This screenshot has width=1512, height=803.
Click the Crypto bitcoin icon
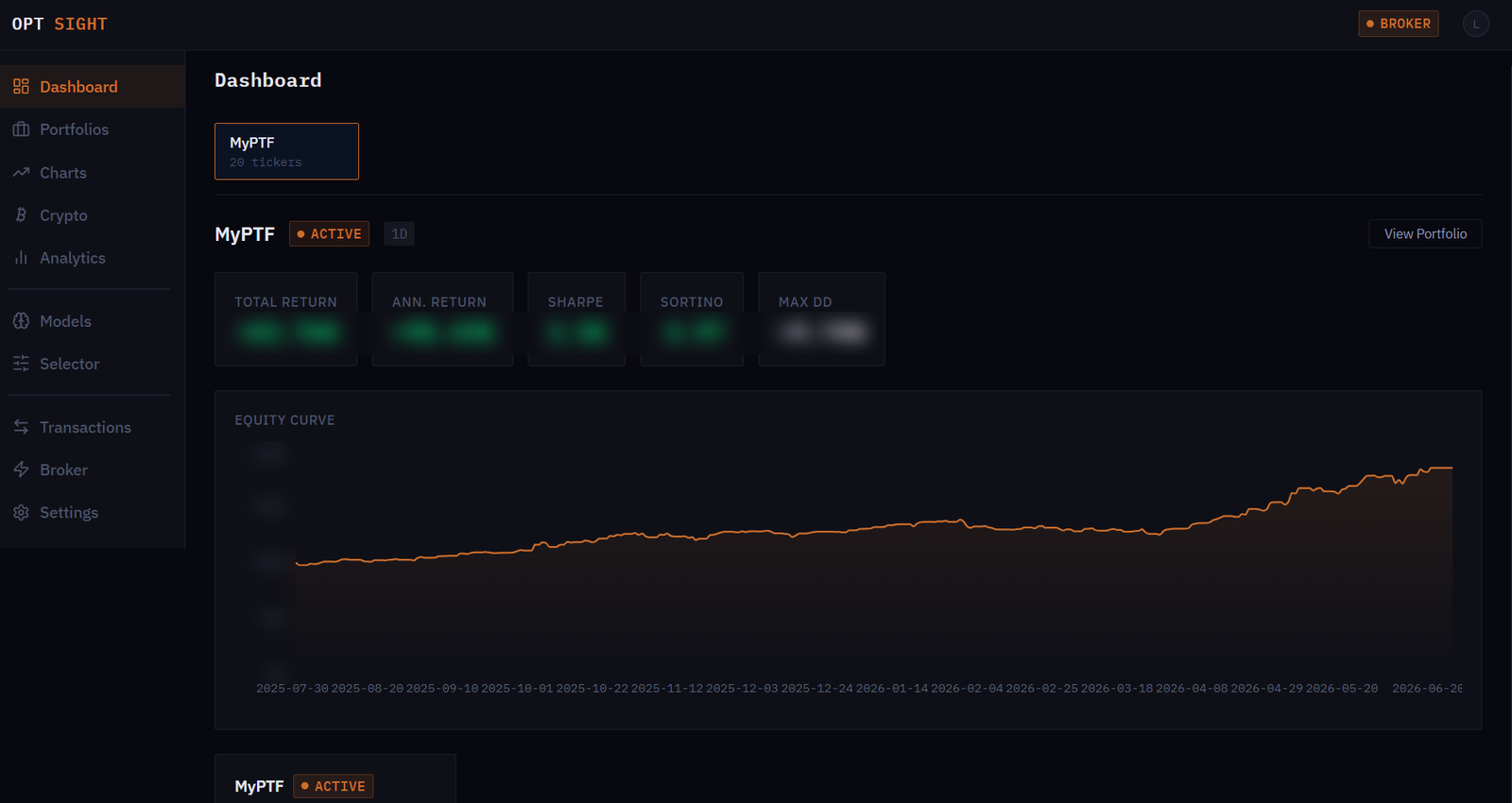click(x=21, y=215)
